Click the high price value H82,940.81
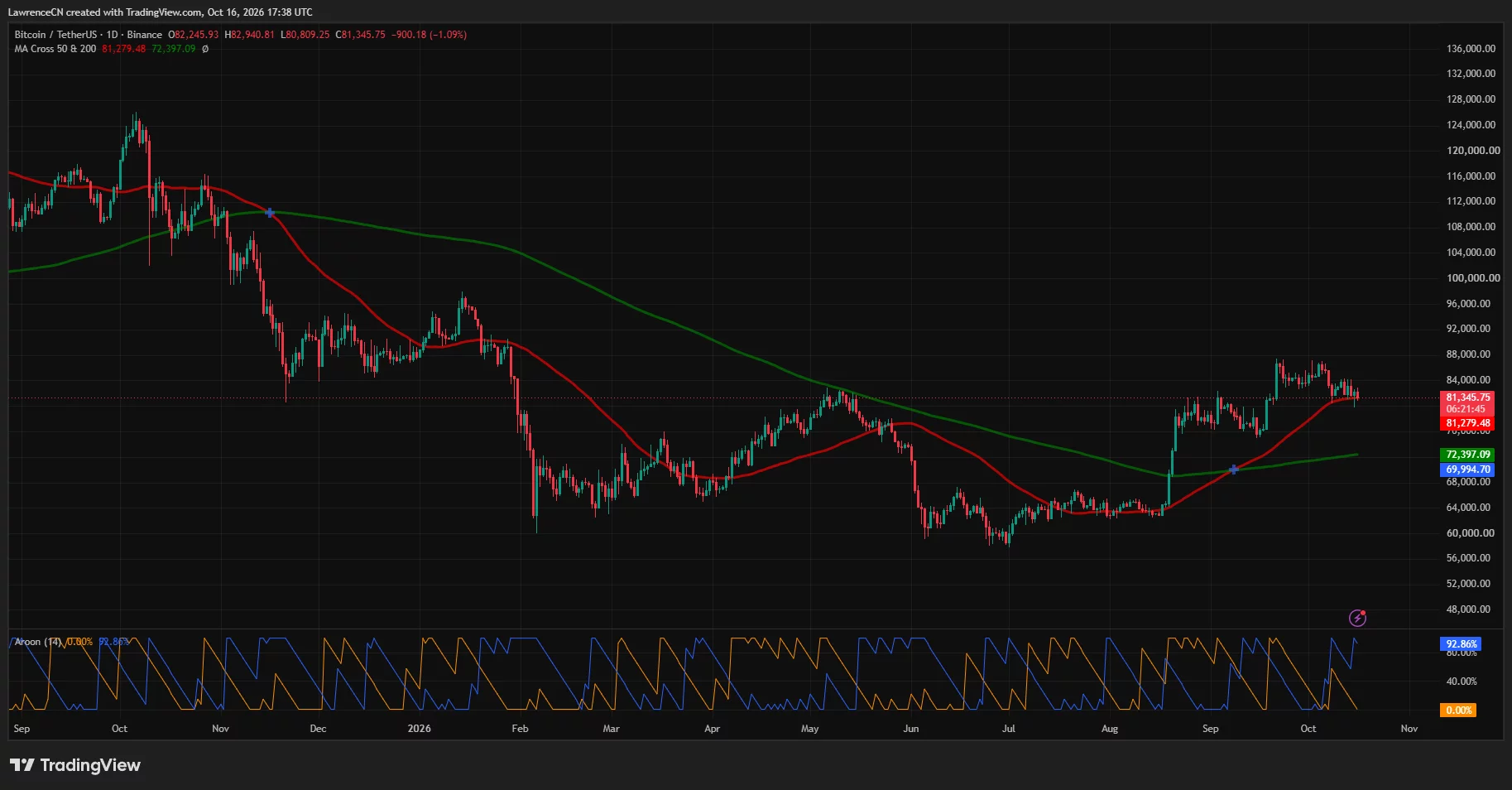The height and width of the screenshot is (790, 1512). coord(249,35)
